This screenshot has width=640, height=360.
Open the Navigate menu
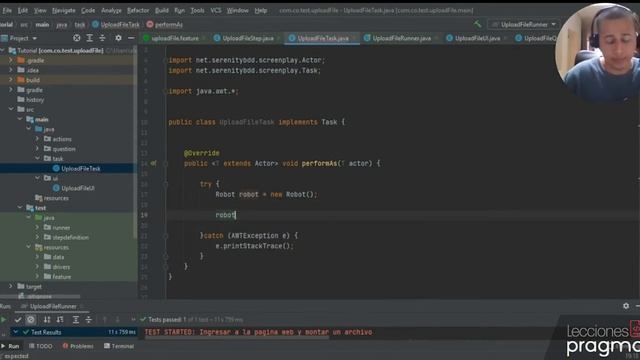[x=63, y=10]
